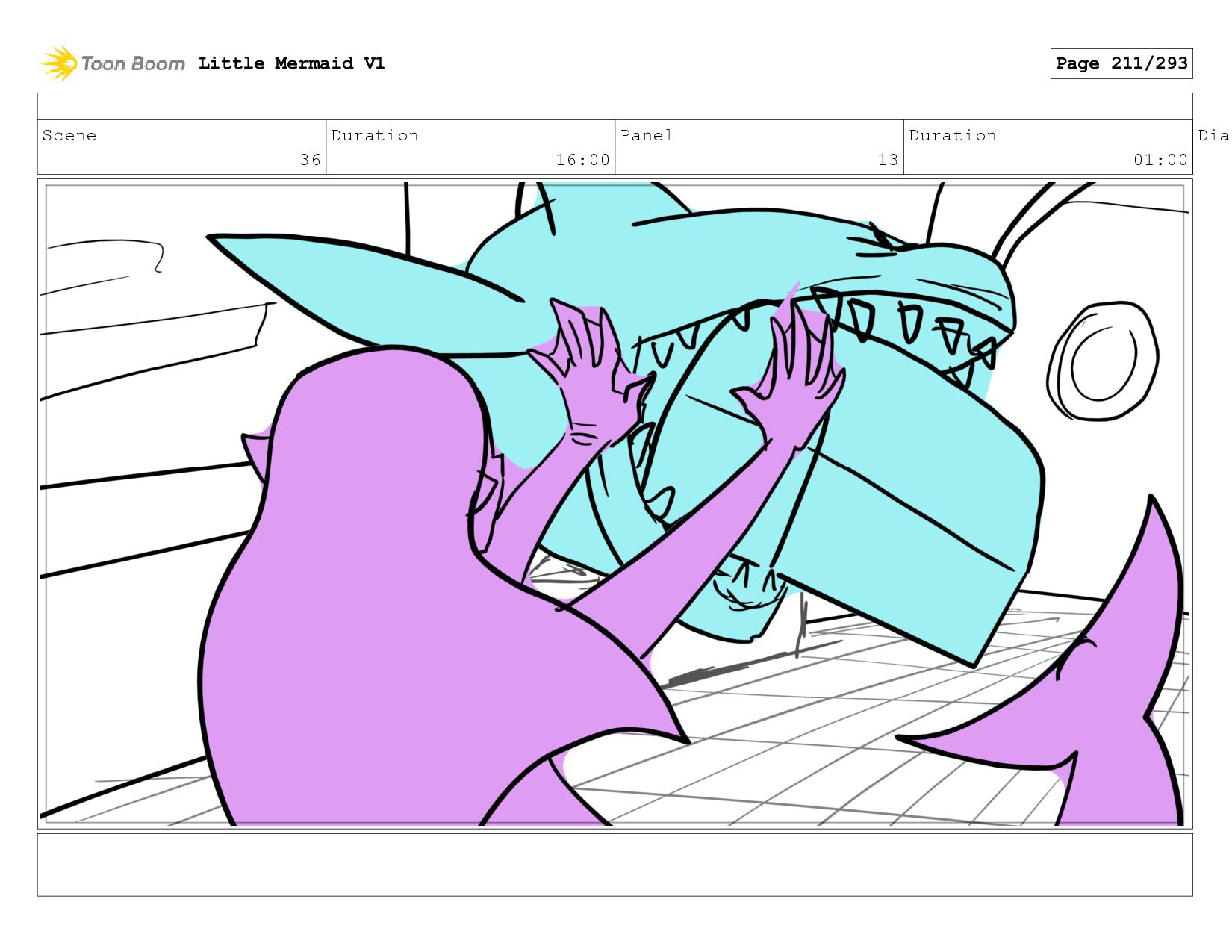Image resolution: width=1232 pixels, height=952 pixels.
Task: Select the scene number '36'
Action: 310,160
